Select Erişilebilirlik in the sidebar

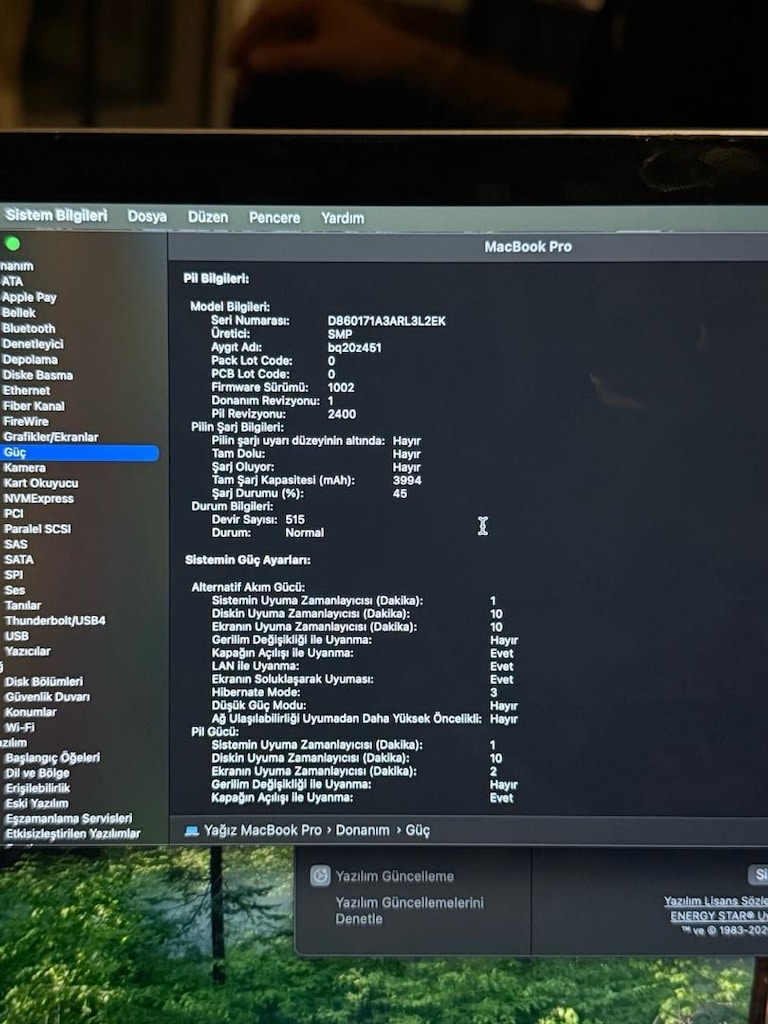[38, 788]
